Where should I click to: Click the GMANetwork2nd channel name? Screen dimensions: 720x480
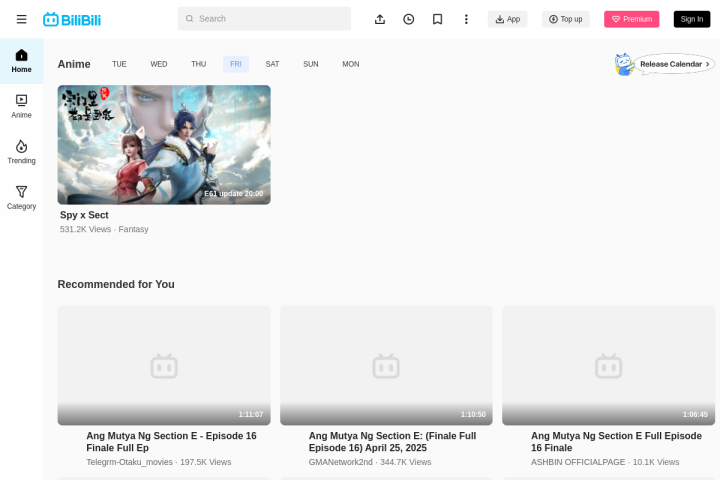pyautogui.click(x=340, y=462)
